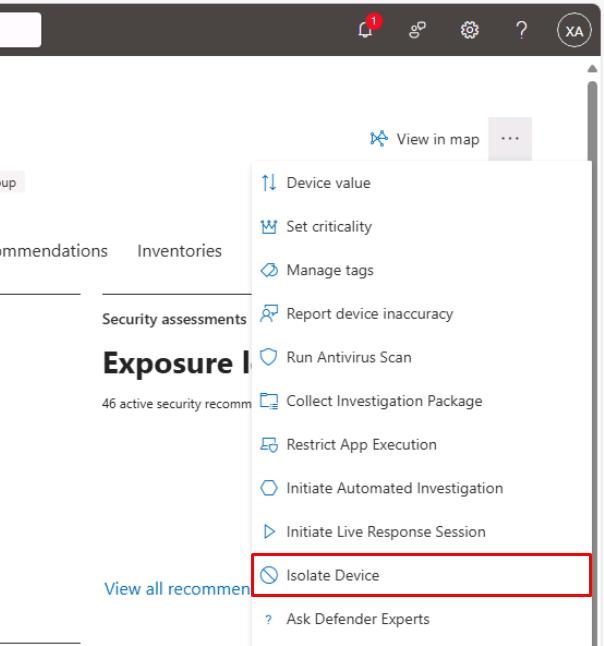Toggle the three-dot more actions menu
This screenshot has width=604, height=646.
[511, 139]
